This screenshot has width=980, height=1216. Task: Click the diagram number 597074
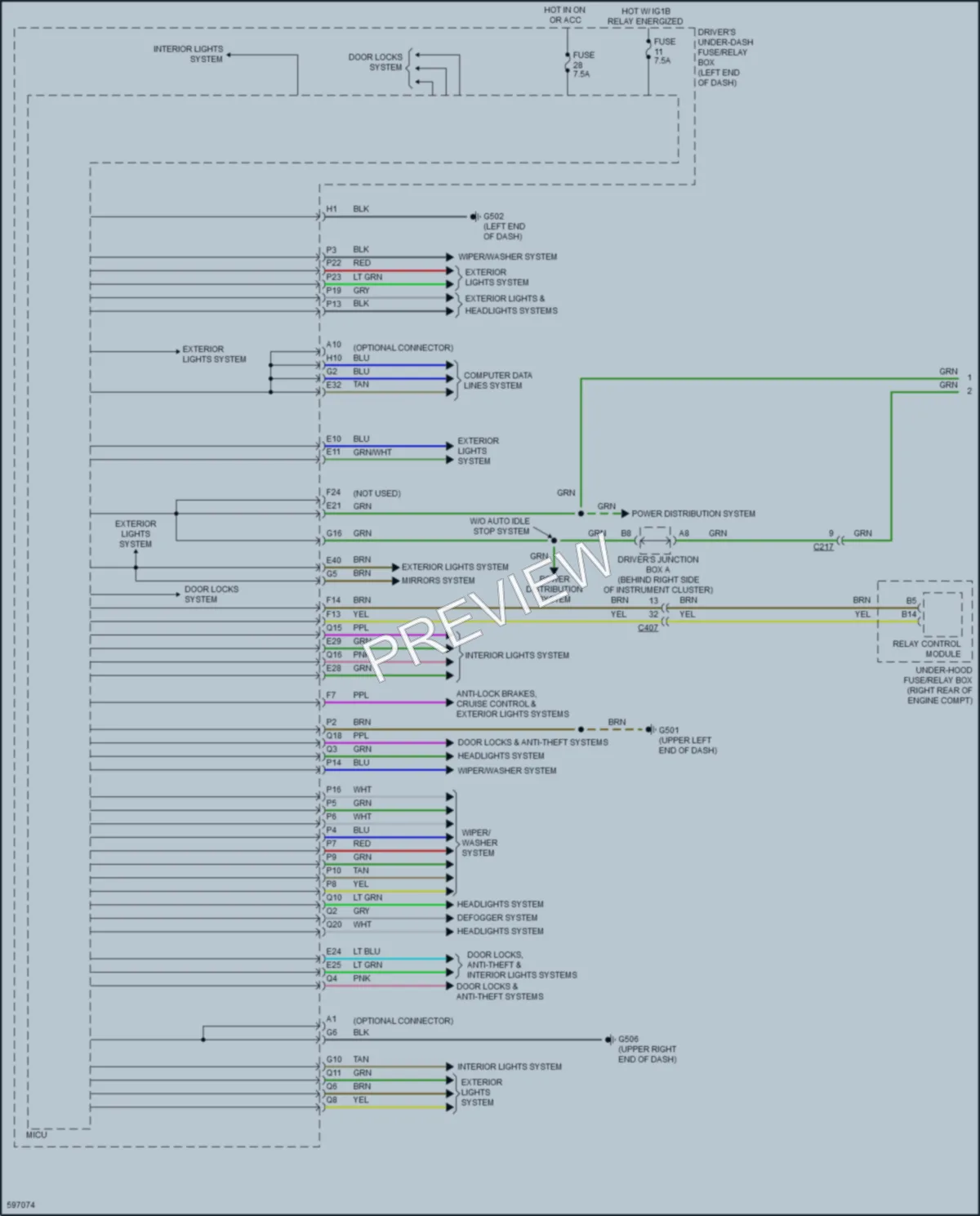20,1205
